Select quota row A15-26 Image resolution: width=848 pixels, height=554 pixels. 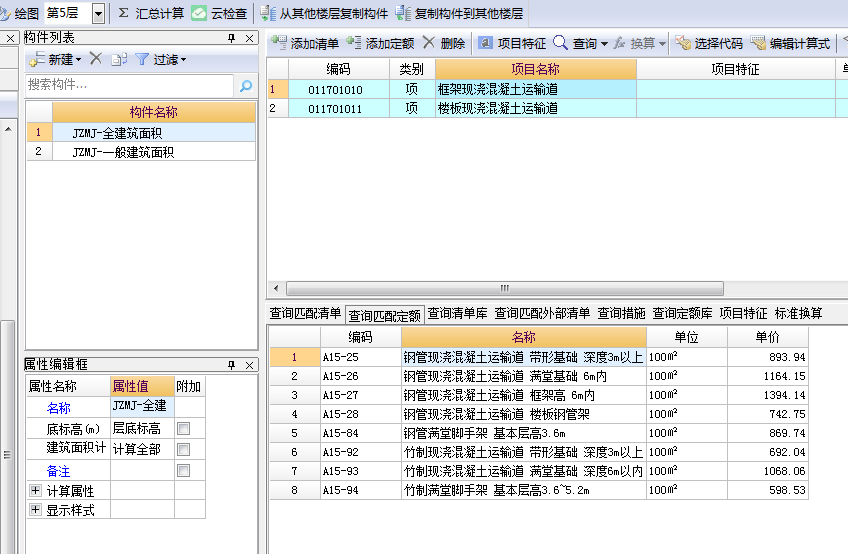pyautogui.click(x=539, y=376)
